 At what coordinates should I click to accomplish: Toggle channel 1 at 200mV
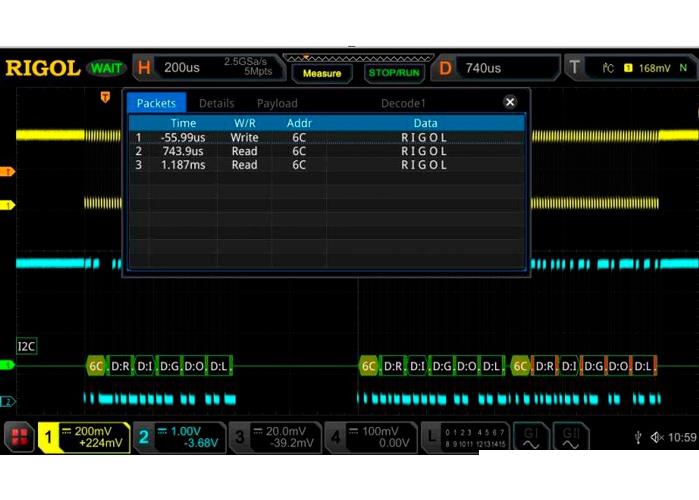pyautogui.click(x=85, y=437)
